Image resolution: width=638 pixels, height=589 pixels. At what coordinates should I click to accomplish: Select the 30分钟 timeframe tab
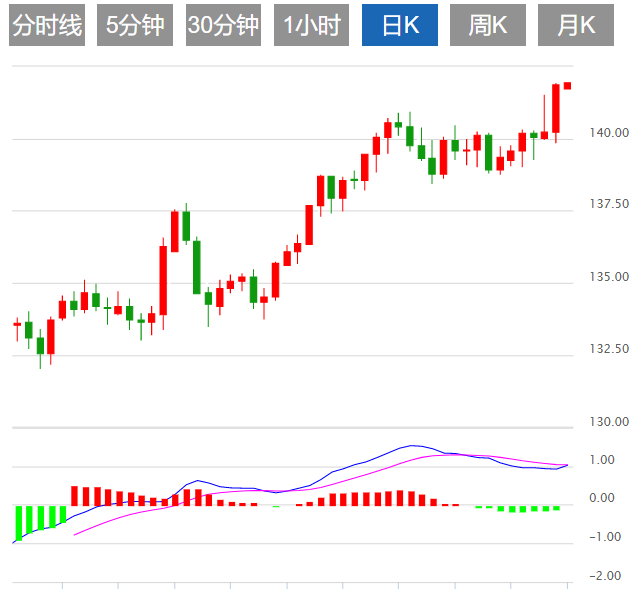(223, 25)
